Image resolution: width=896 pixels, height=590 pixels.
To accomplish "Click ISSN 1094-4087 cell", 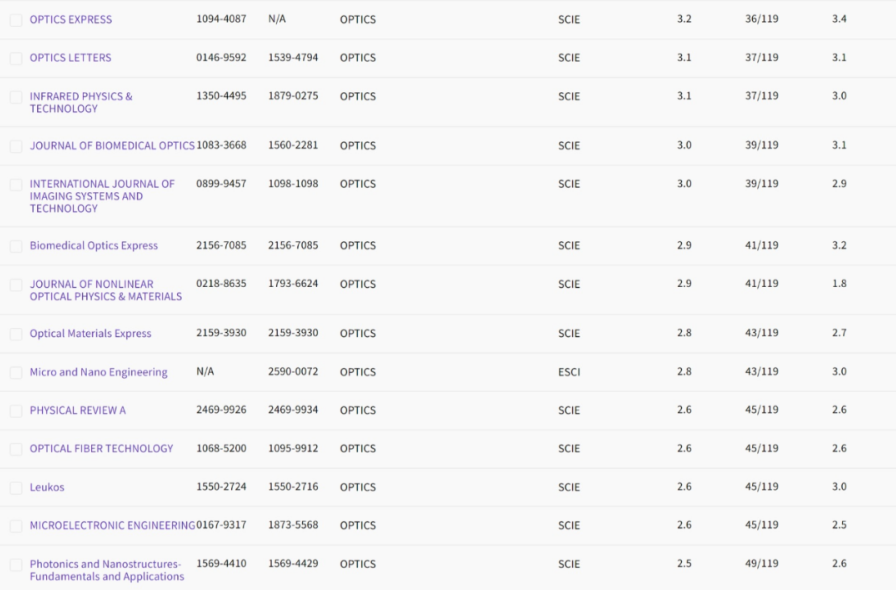I will (221, 19).
